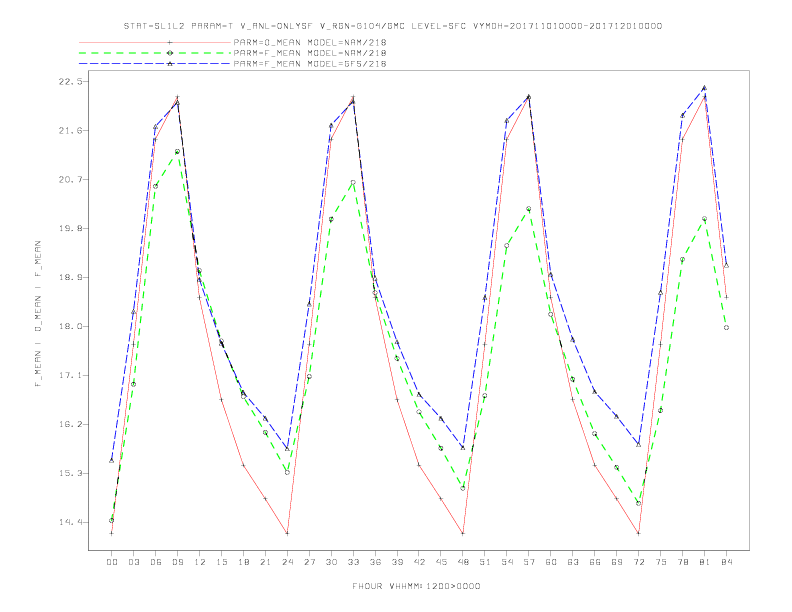Viewport: 792px width, 612px height.
Task: Click x-axis tick label 30
Action: (331, 562)
